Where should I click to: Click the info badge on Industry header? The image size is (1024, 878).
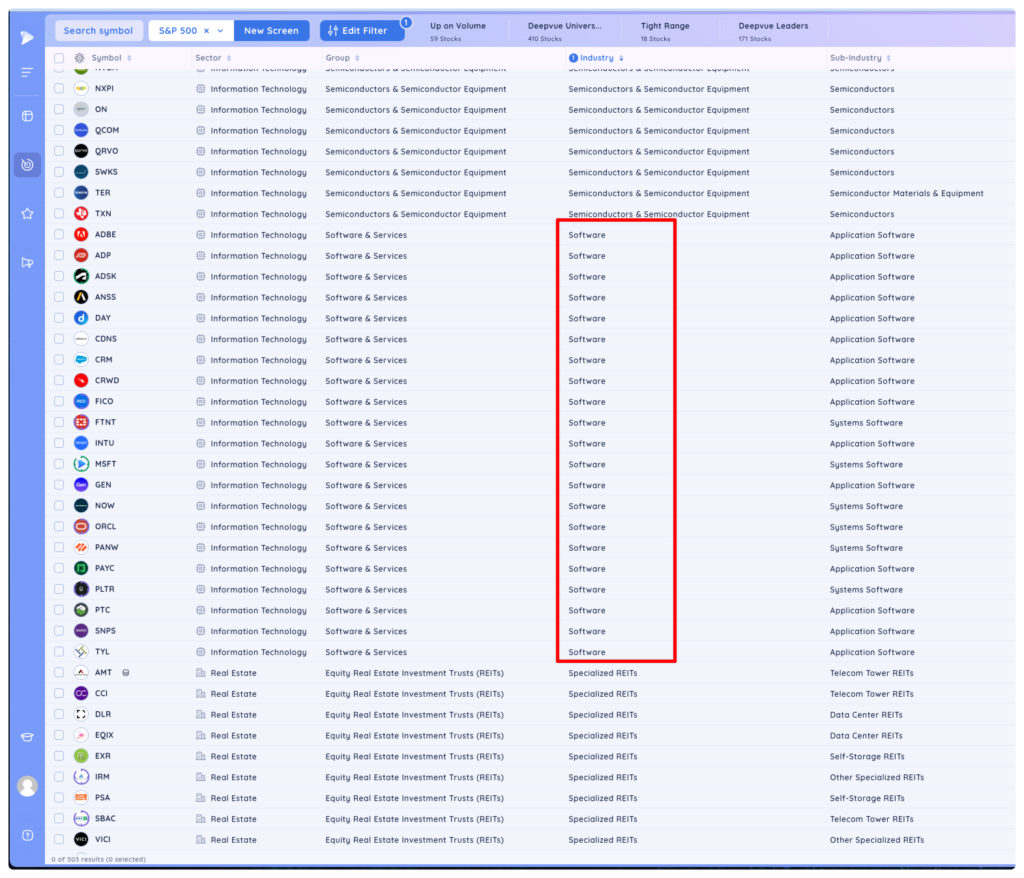(573, 58)
